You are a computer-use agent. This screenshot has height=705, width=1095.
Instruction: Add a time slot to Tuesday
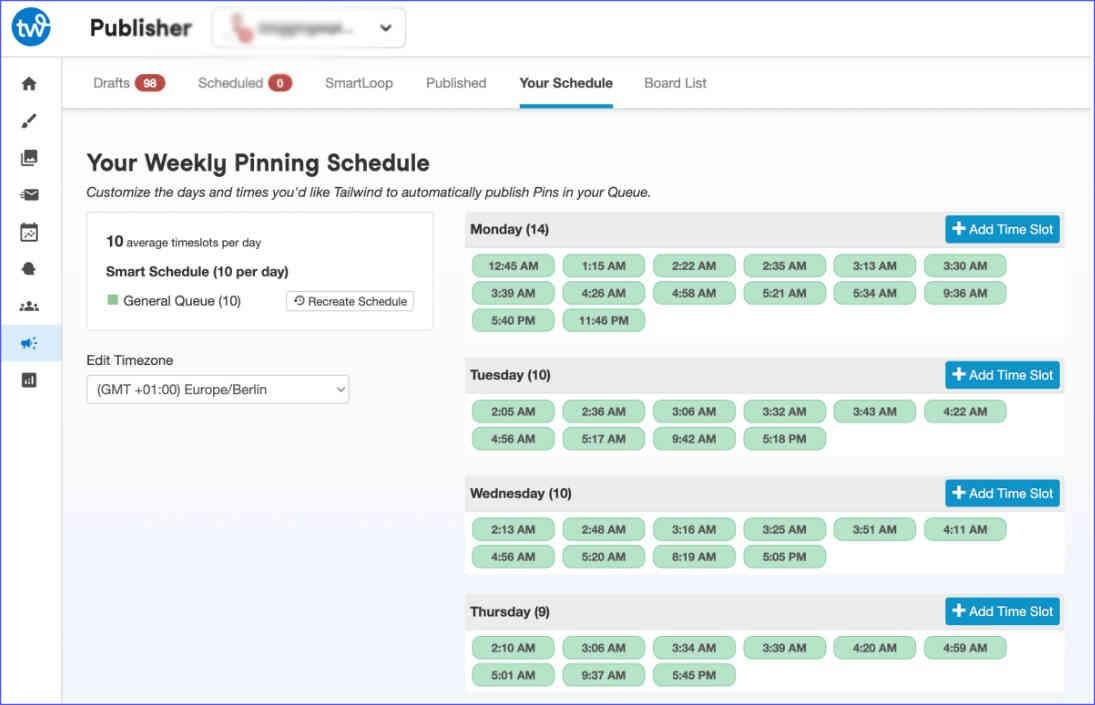pos(1002,375)
